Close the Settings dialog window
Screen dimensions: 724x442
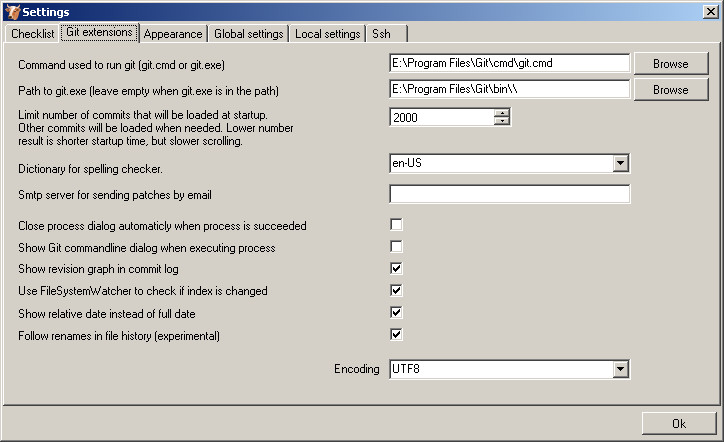pyautogui.click(x=710, y=11)
